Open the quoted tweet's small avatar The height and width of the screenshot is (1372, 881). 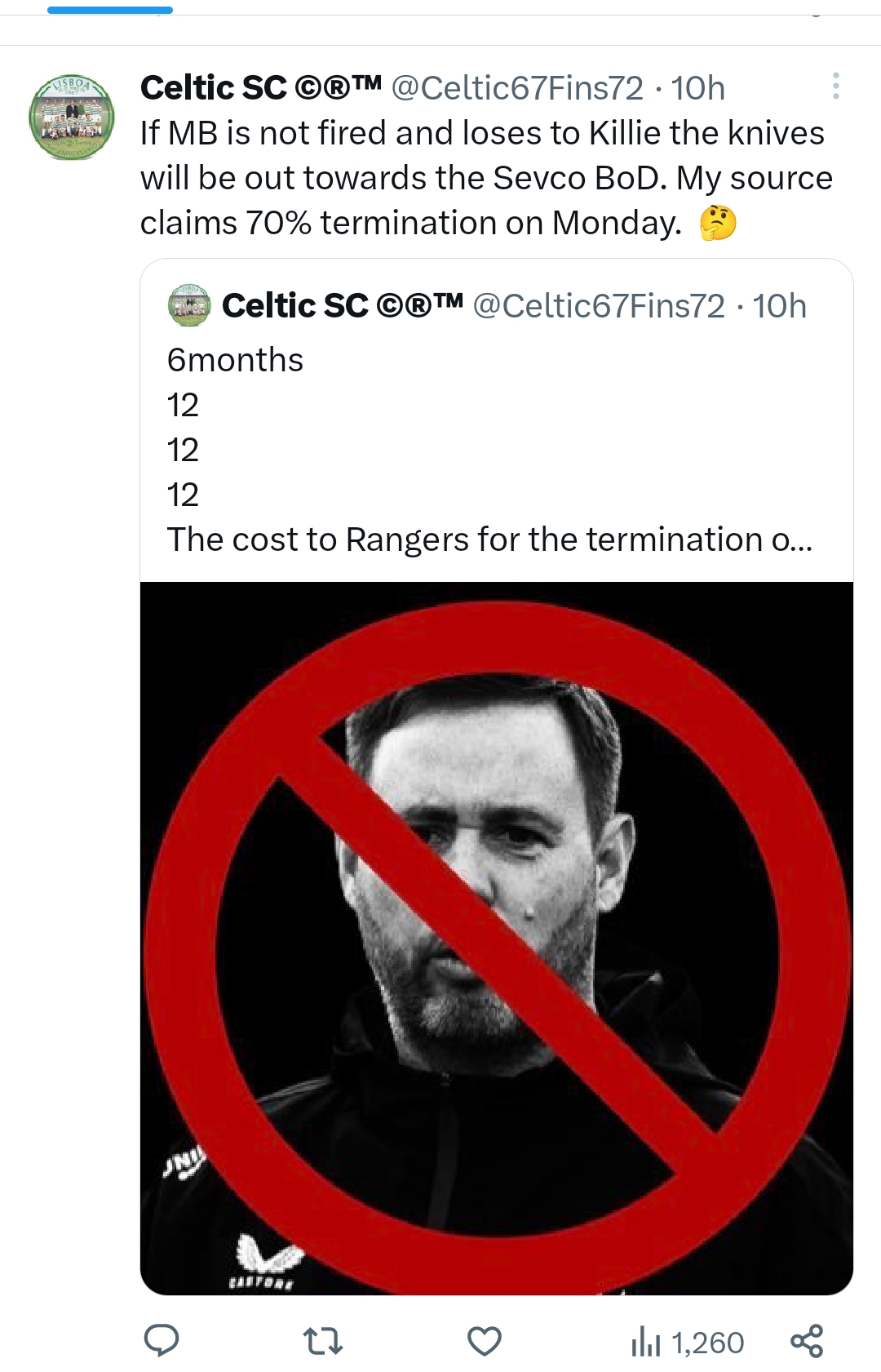(x=189, y=305)
